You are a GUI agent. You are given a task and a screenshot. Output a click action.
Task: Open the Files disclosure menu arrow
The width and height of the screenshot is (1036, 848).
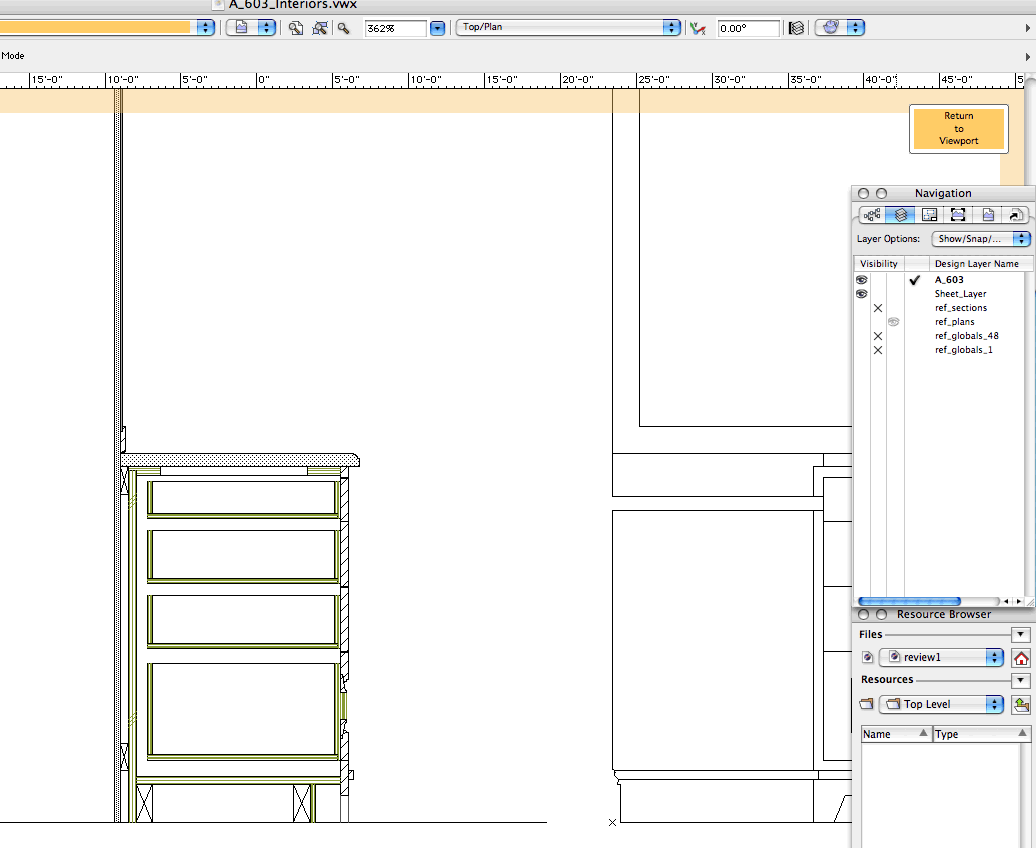[1020, 635]
